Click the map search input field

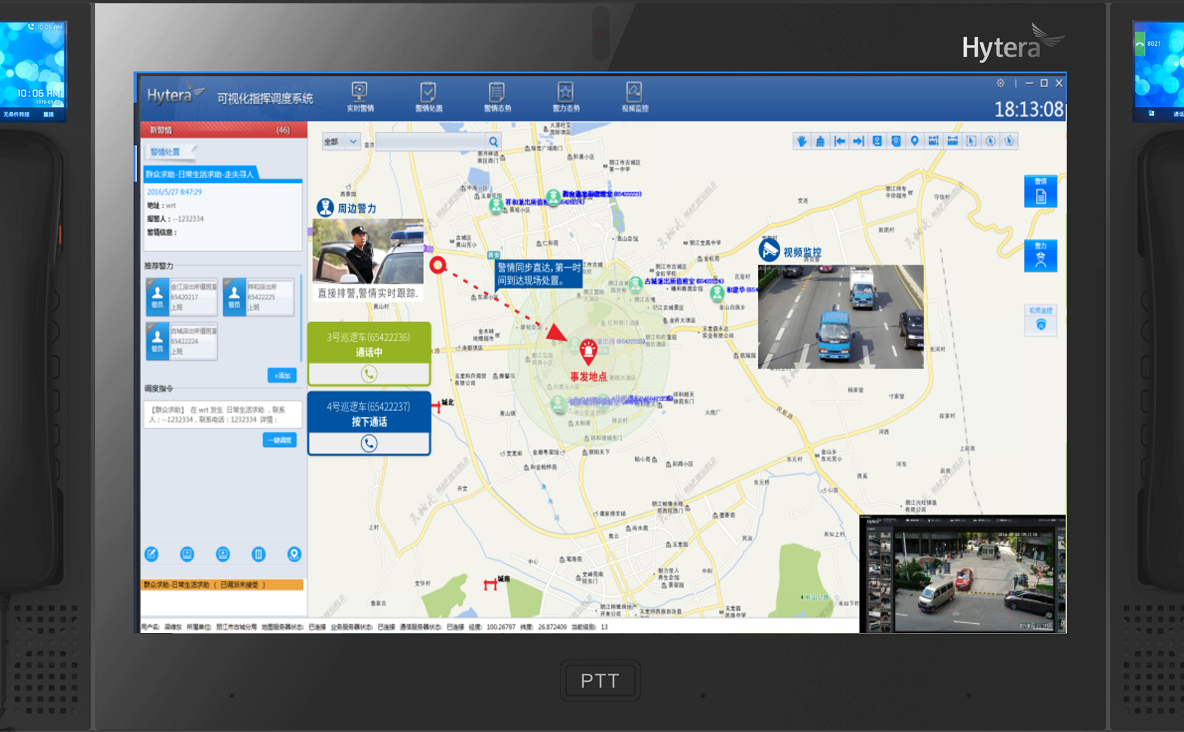431,141
